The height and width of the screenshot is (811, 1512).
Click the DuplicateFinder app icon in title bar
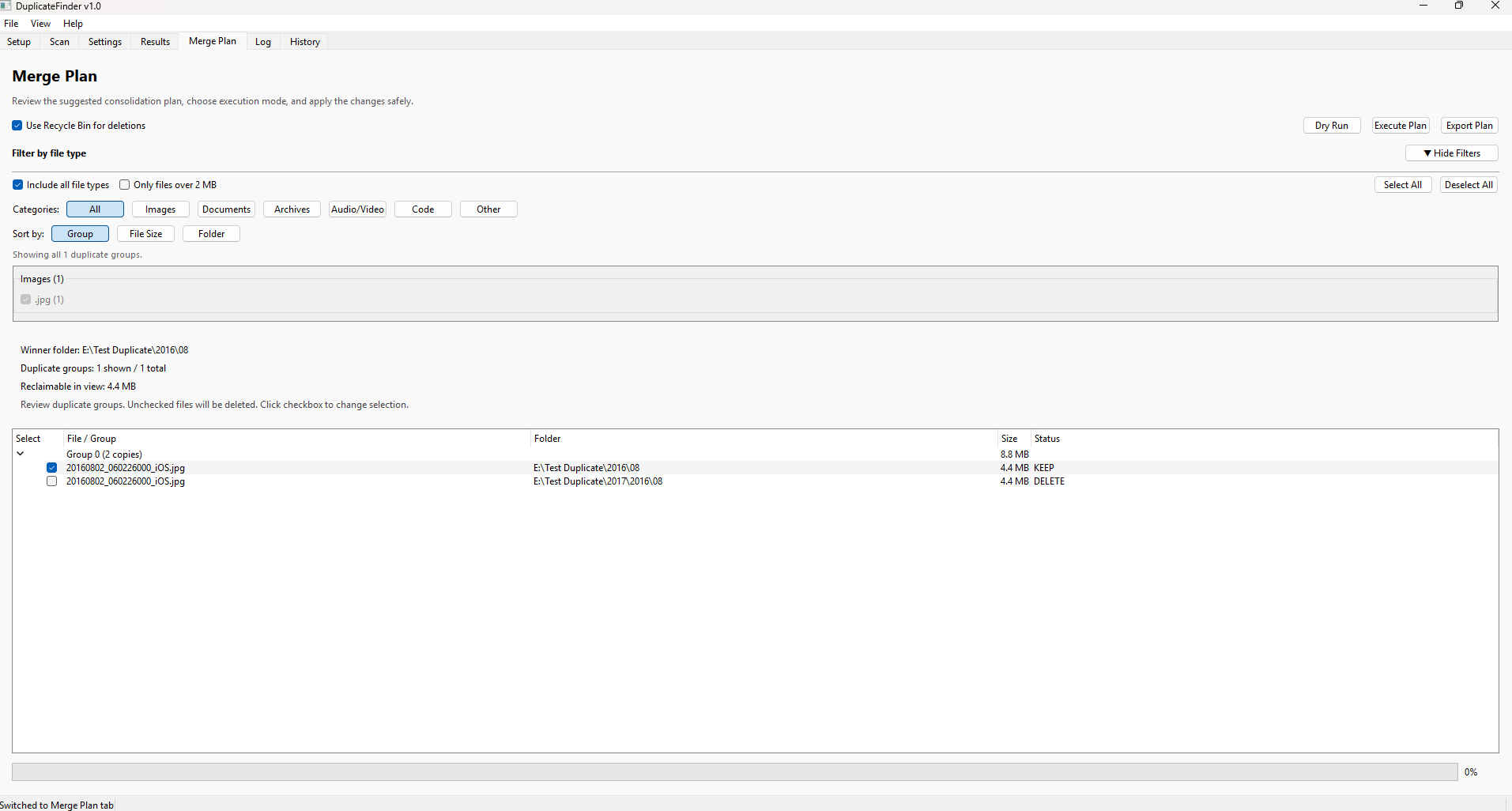click(x=6, y=6)
